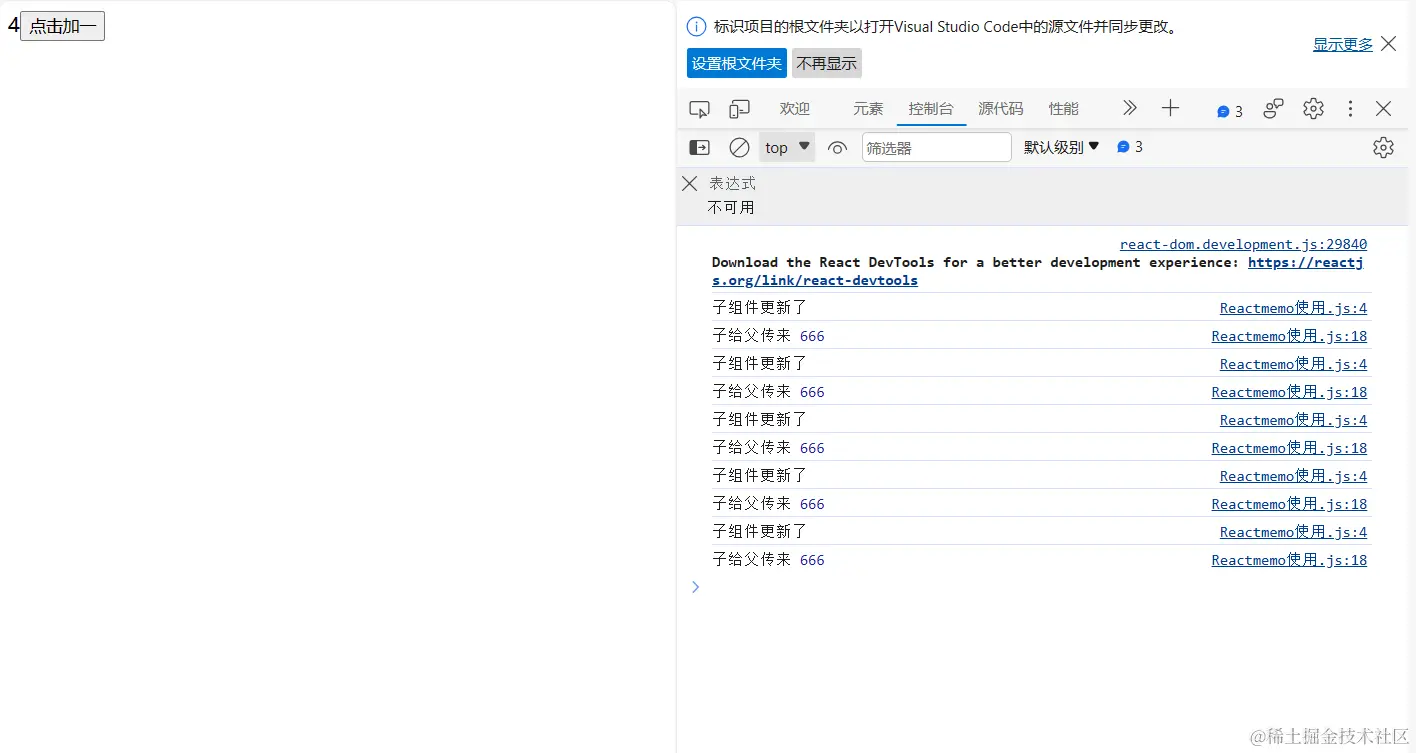Click the counter value 4 on the page

coord(13,25)
